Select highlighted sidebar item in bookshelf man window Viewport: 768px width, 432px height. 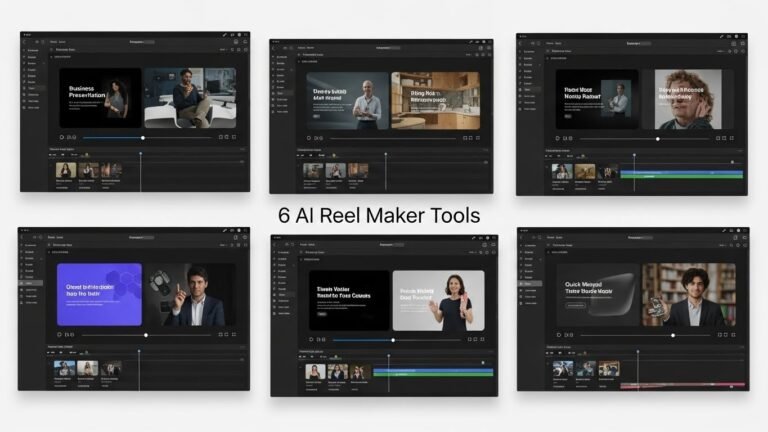coord(530,284)
